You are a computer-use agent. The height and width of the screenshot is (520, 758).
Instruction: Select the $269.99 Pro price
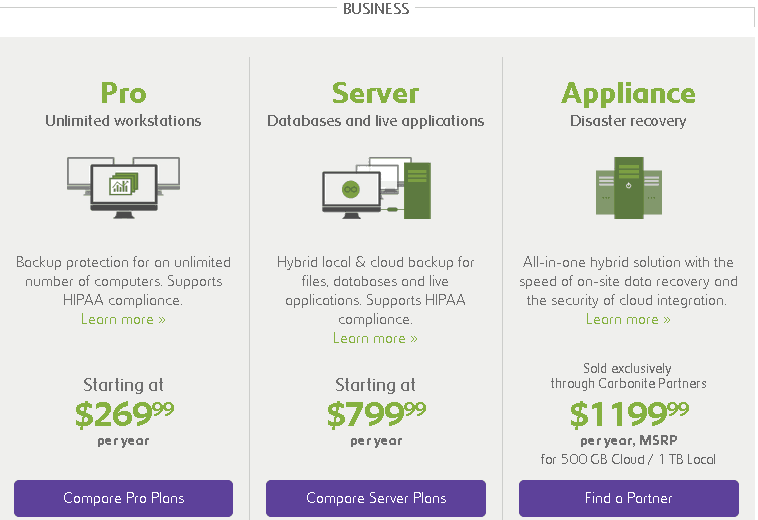tap(124, 414)
